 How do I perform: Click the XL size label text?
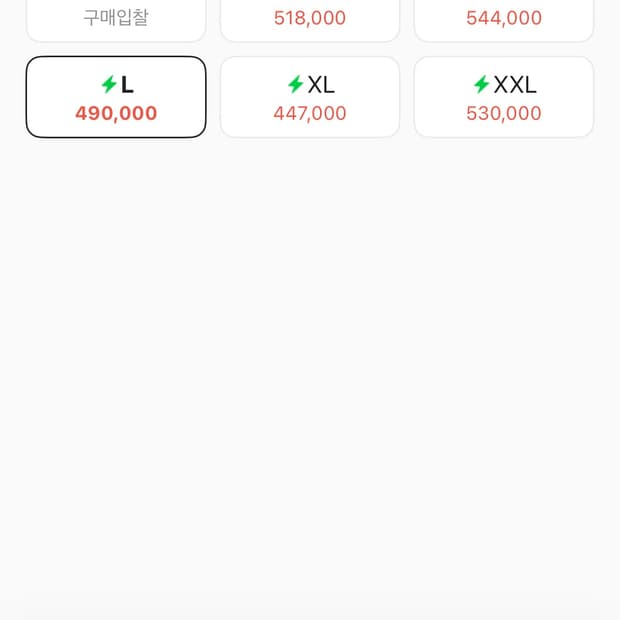click(x=321, y=85)
